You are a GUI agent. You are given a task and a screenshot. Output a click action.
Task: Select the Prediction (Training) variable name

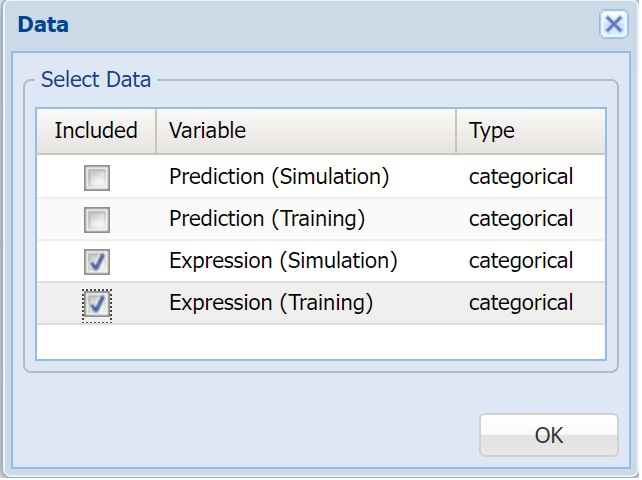point(267,219)
